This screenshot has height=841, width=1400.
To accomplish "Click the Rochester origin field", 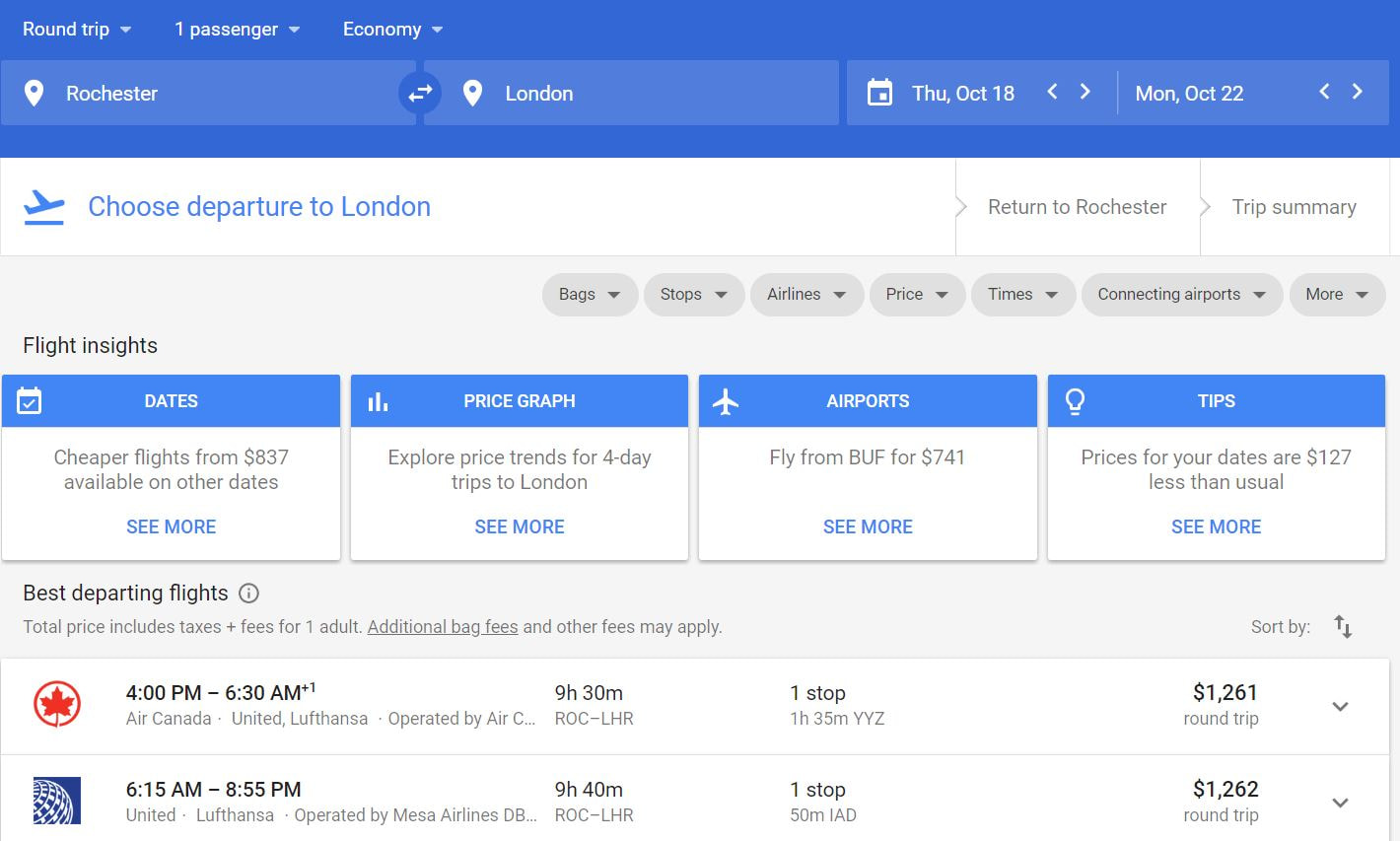I will click(x=208, y=93).
